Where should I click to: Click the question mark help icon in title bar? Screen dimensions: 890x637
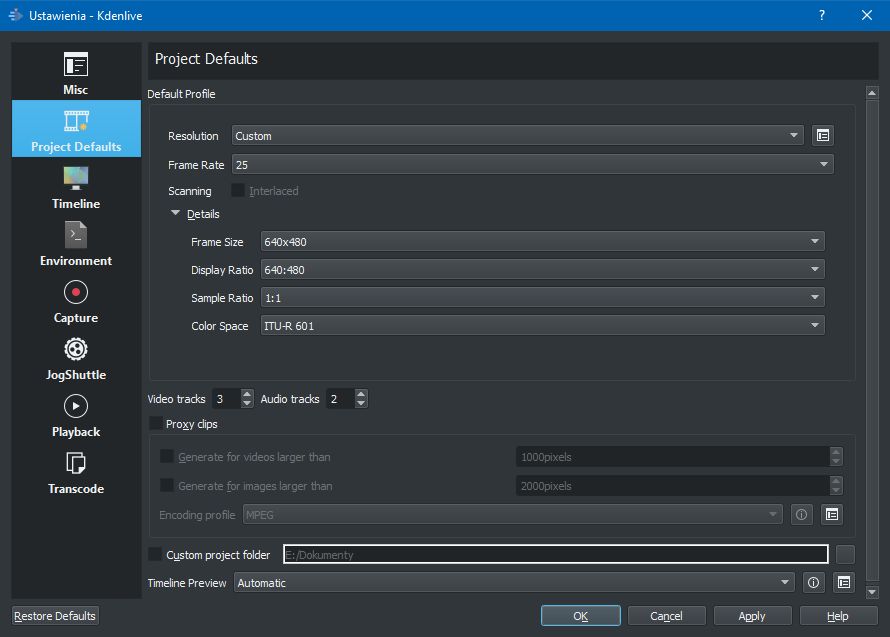point(821,15)
